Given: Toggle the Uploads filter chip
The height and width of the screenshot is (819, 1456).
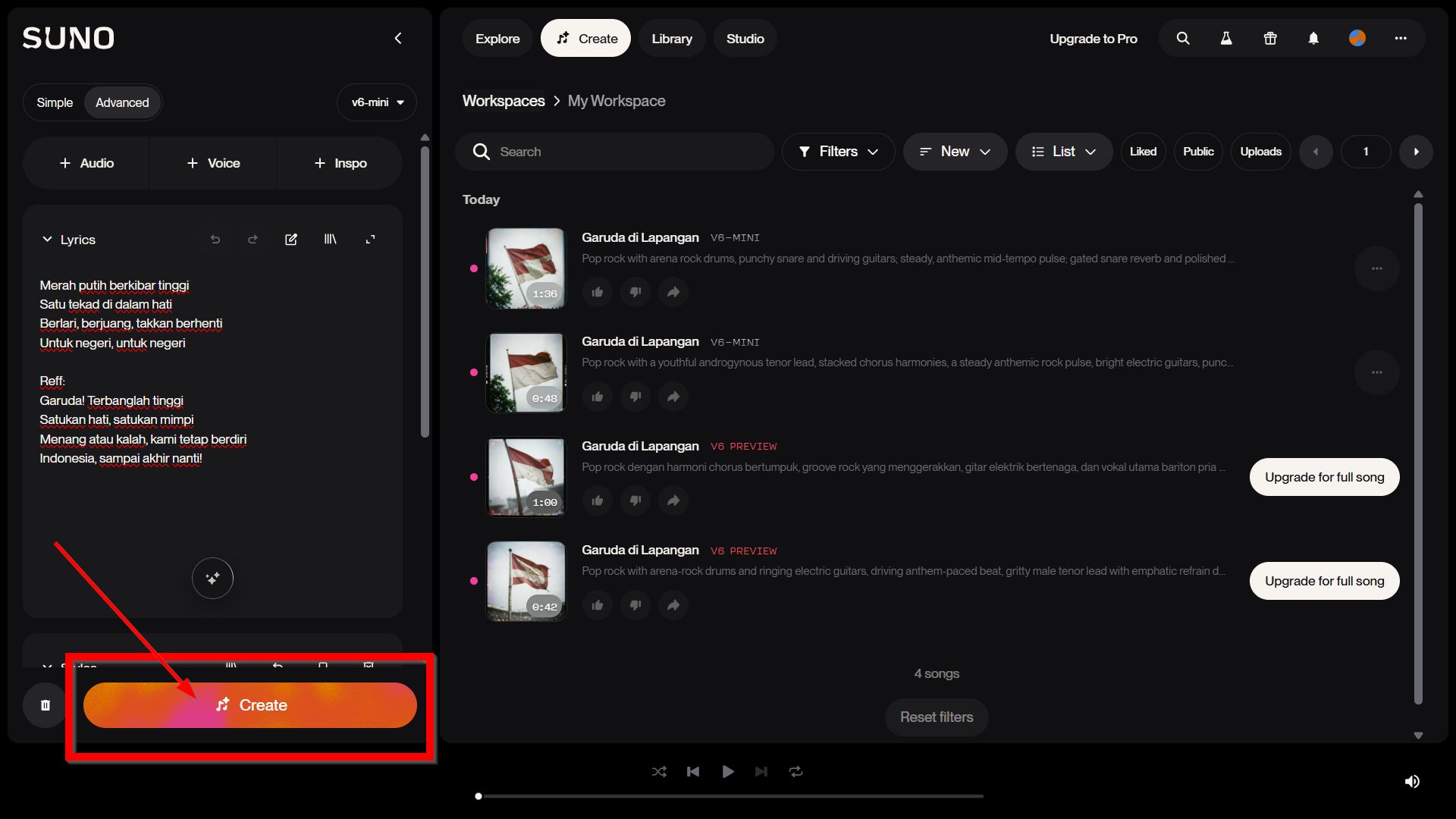Looking at the screenshot, I should pyautogui.click(x=1260, y=152).
